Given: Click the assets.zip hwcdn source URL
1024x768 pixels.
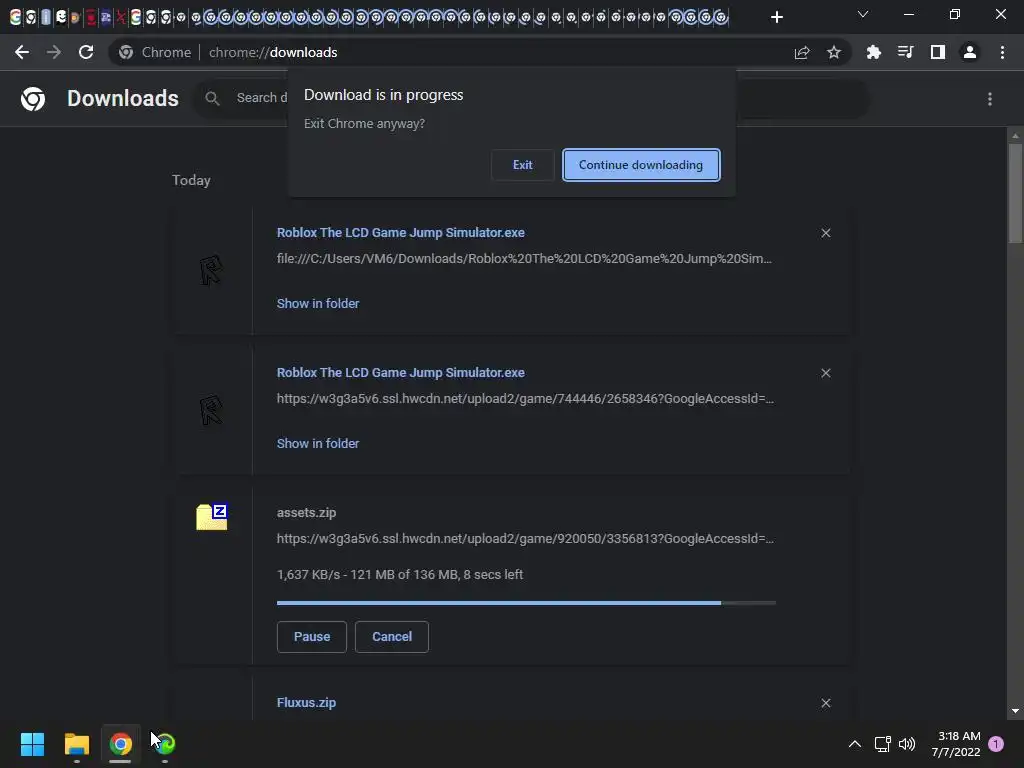Looking at the screenshot, I should 525,539.
